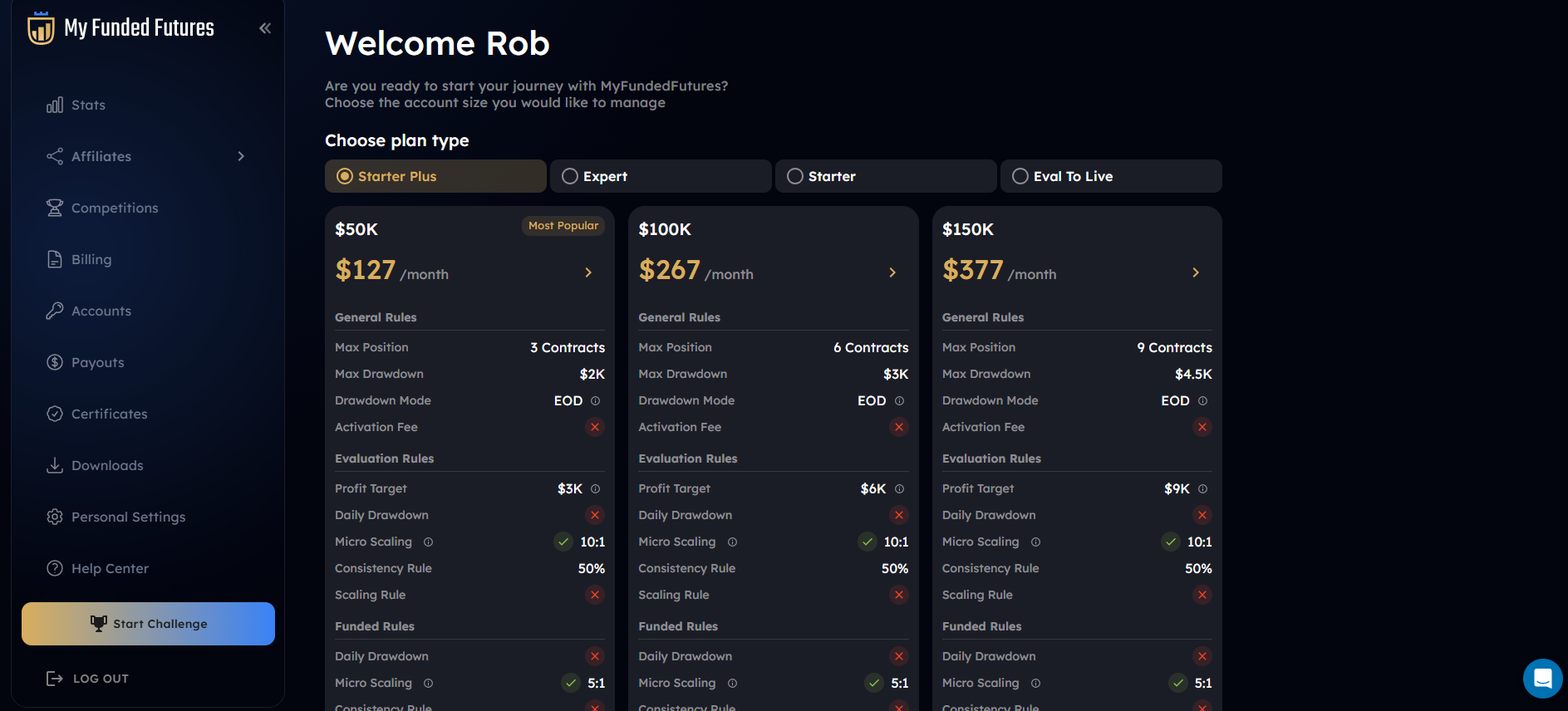Viewport: 1568px width, 711px height.
Task: Go to Help Center menu item
Action: click(x=110, y=568)
